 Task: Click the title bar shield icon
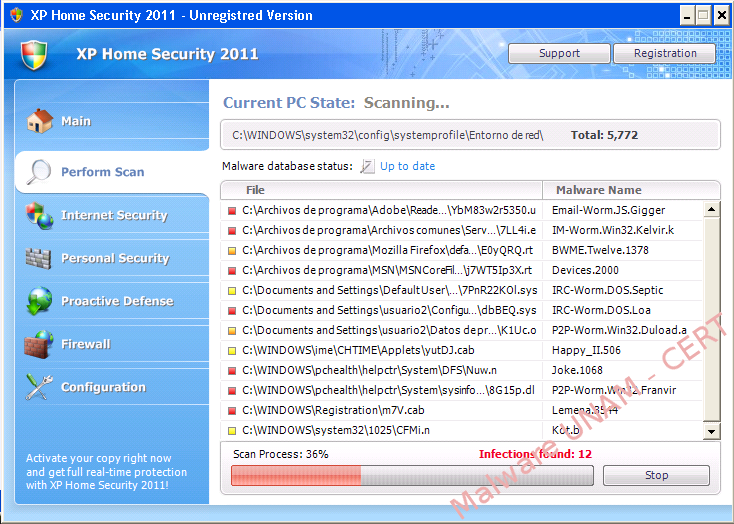click(x=16, y=15)
